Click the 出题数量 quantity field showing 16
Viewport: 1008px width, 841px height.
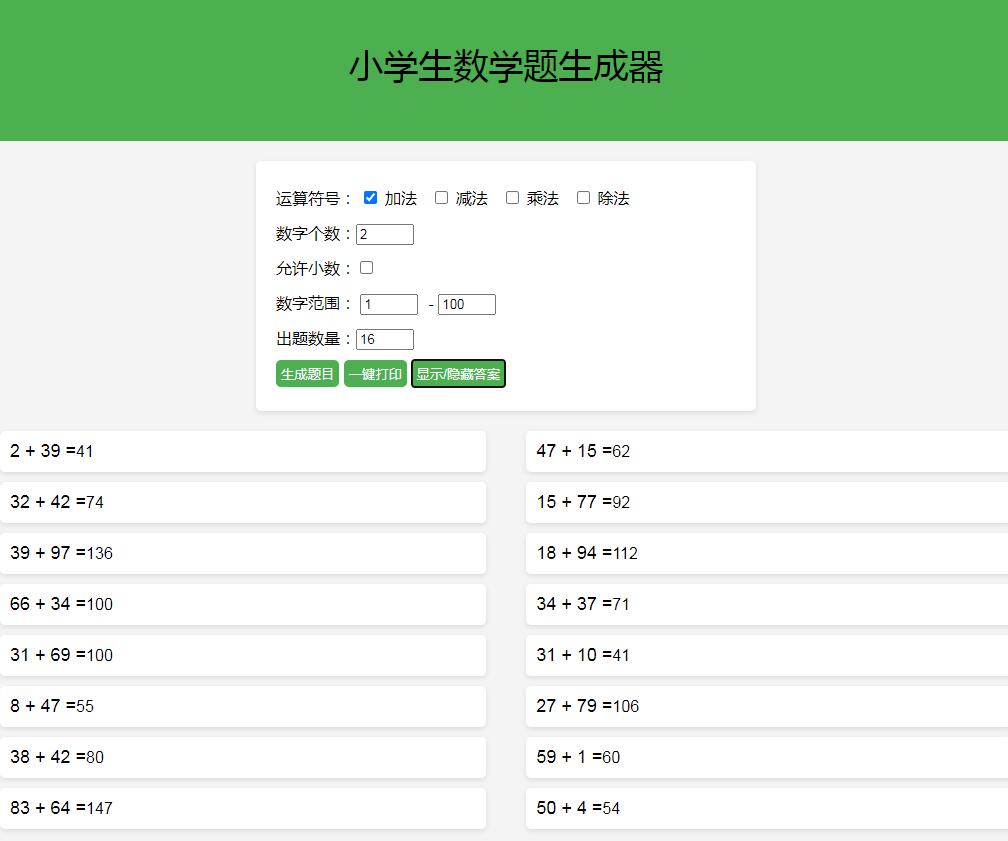click(x=384, y=339)
